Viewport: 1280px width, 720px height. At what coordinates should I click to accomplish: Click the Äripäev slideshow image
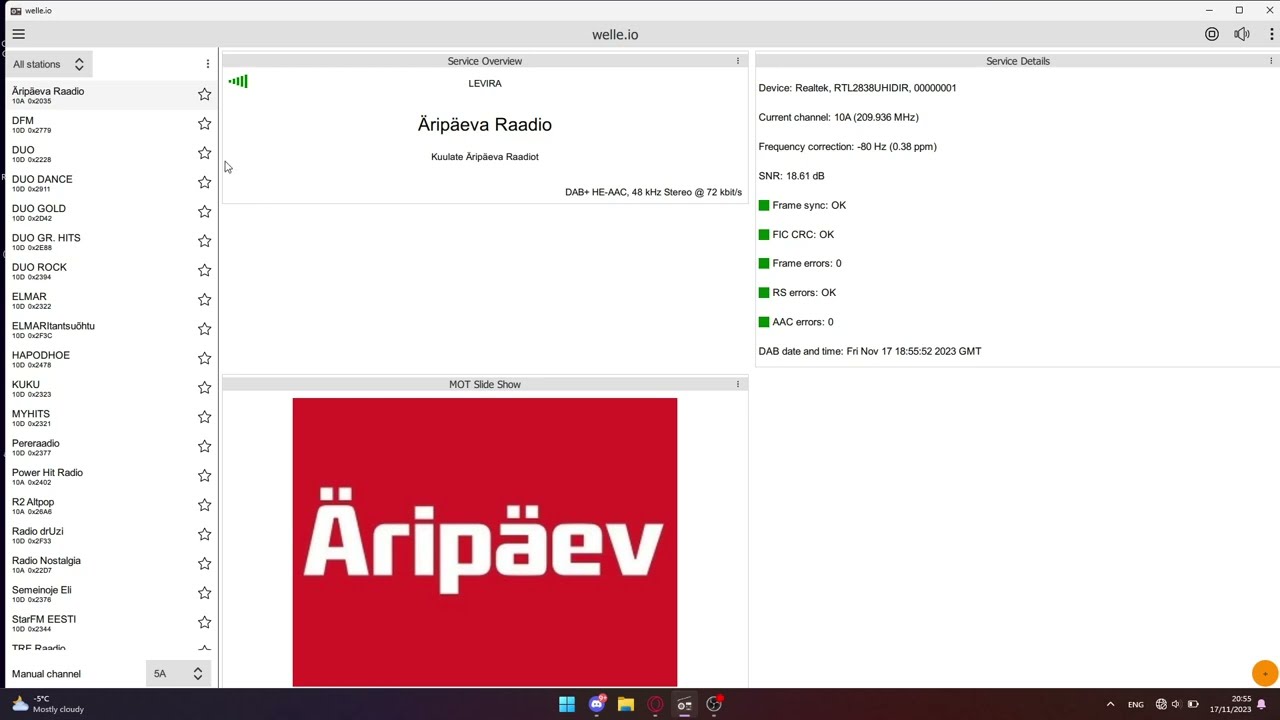click(485, 542)
